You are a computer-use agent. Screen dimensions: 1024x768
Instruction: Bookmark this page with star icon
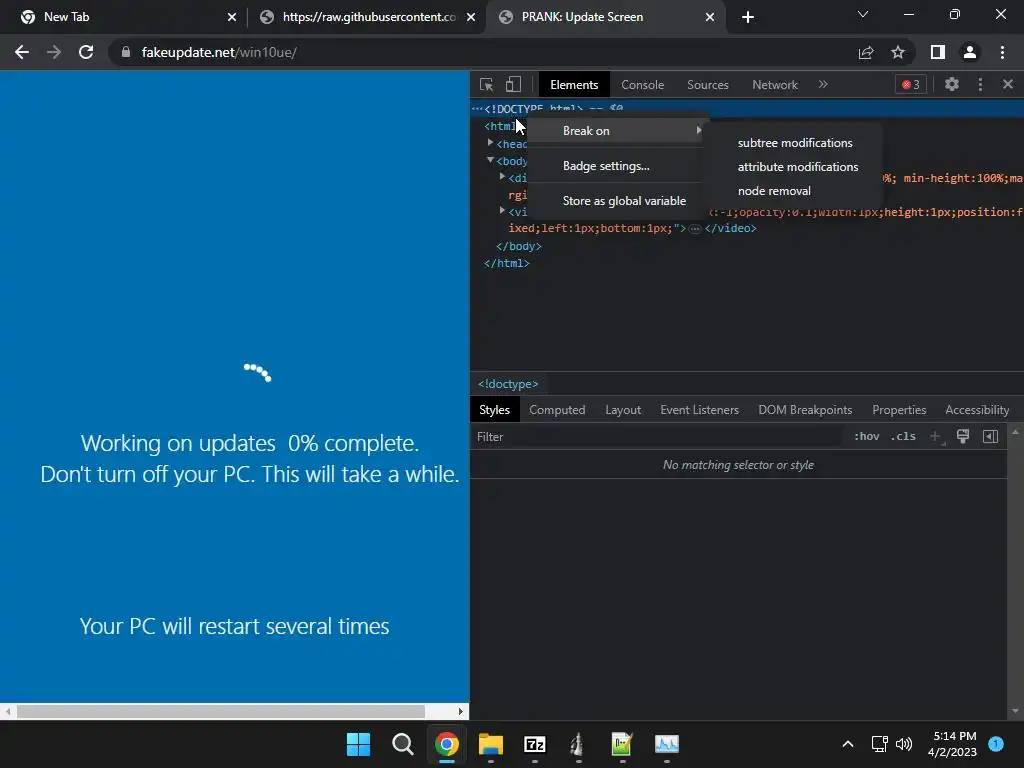(898, 52)
